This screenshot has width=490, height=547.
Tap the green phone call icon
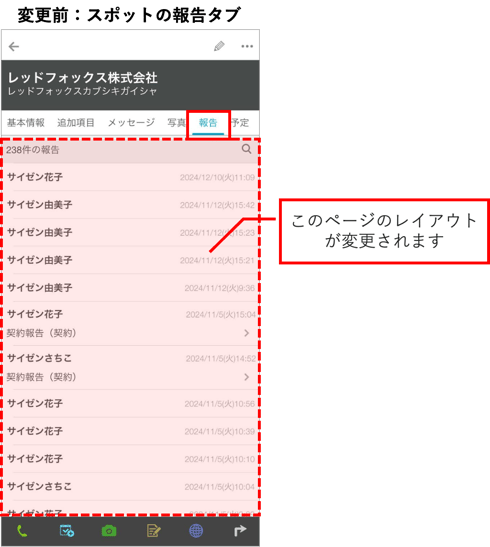pyautogui.click(x=22, y=531)
